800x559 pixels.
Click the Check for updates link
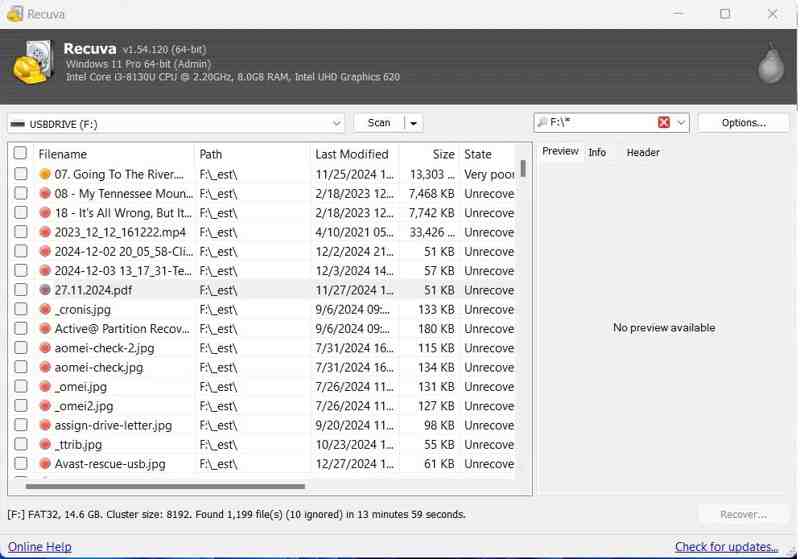(x=726, y=547)
